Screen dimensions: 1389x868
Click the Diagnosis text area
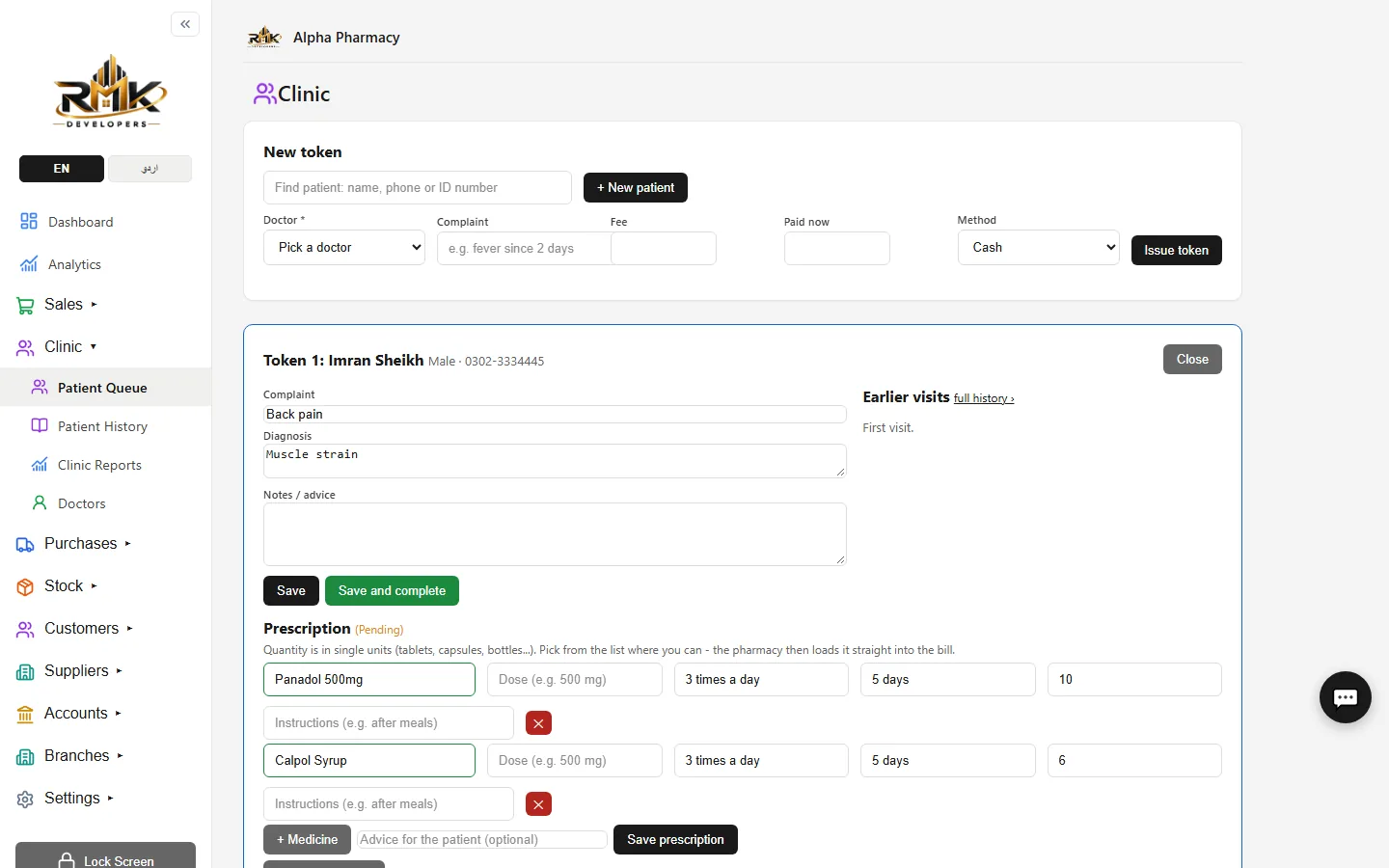point(555,461)
